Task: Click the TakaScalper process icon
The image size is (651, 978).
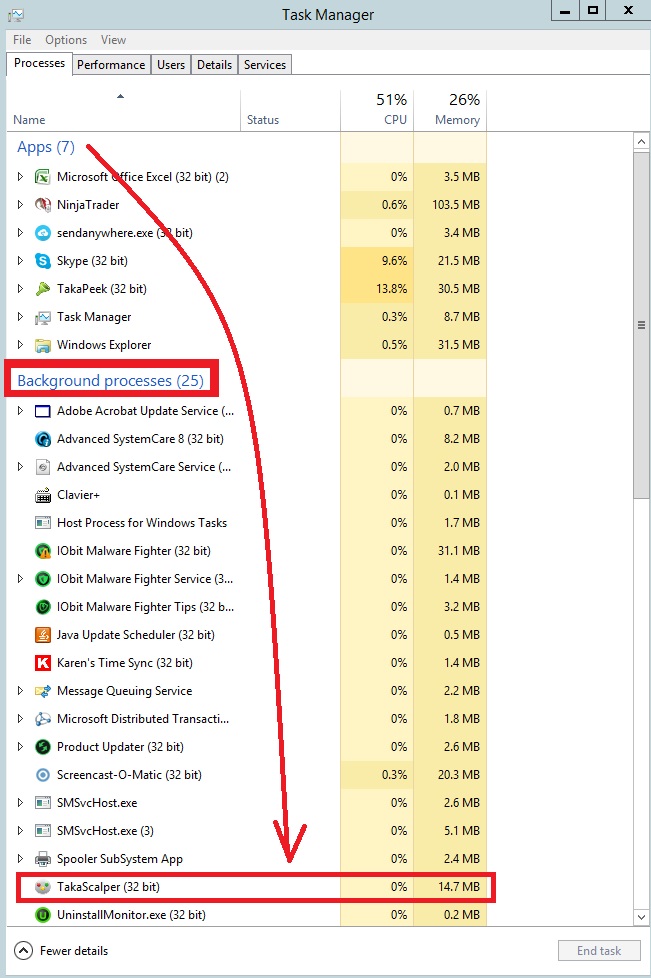Action: point(43,887)
